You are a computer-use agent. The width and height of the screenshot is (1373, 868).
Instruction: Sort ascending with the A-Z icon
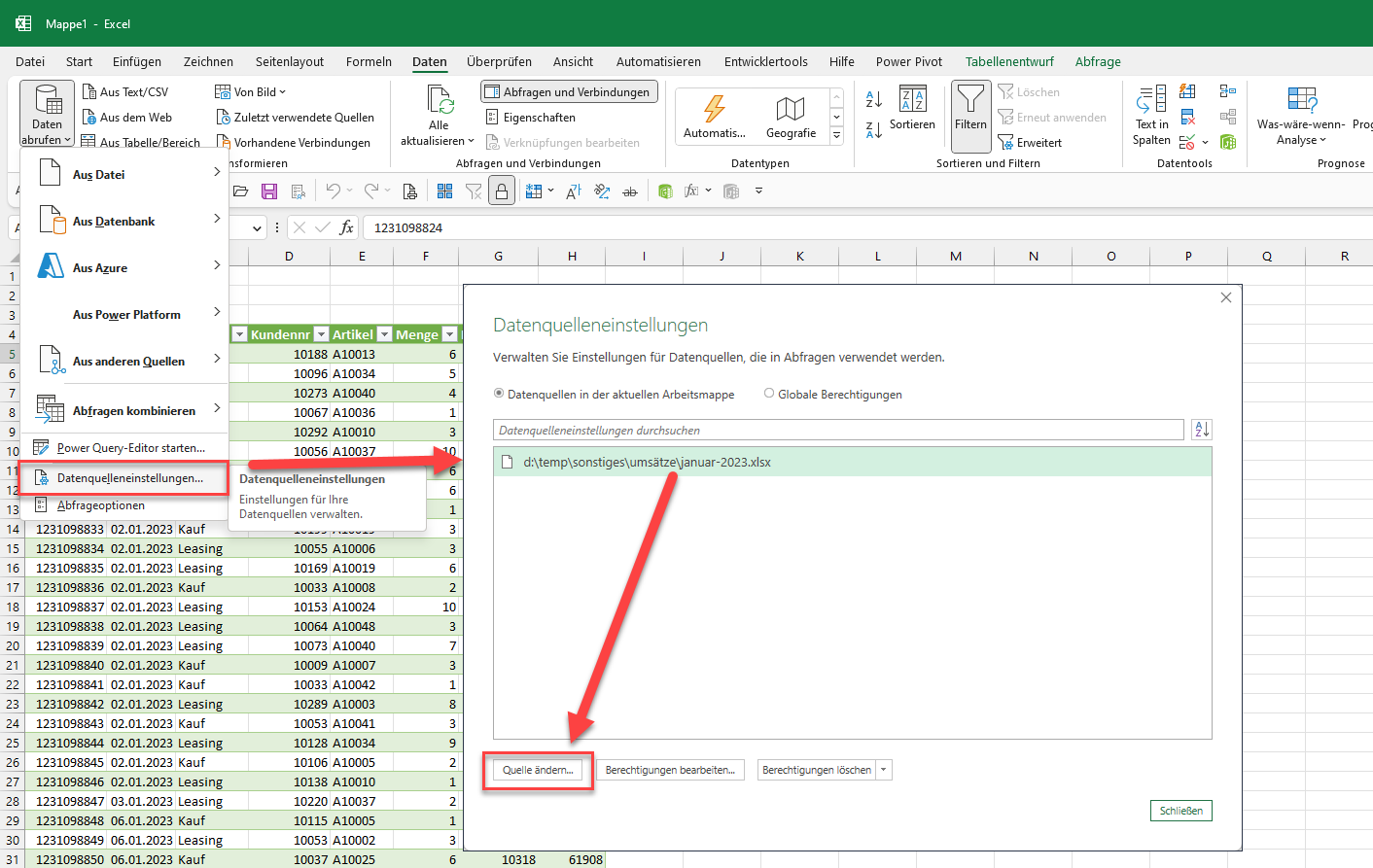[873, 98]
